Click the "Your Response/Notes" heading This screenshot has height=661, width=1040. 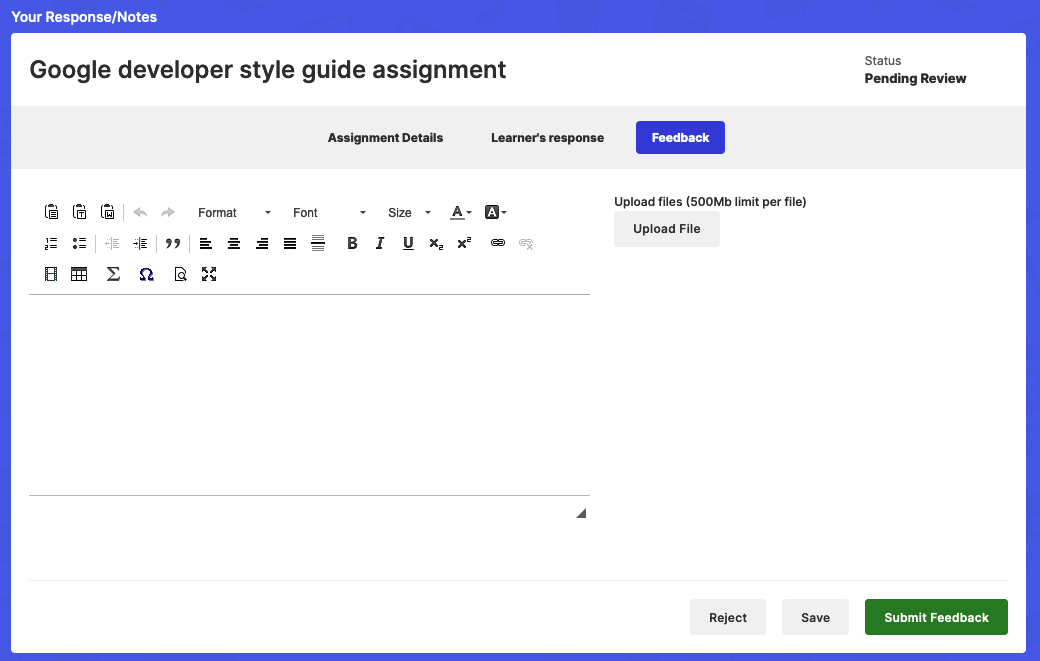84,17
